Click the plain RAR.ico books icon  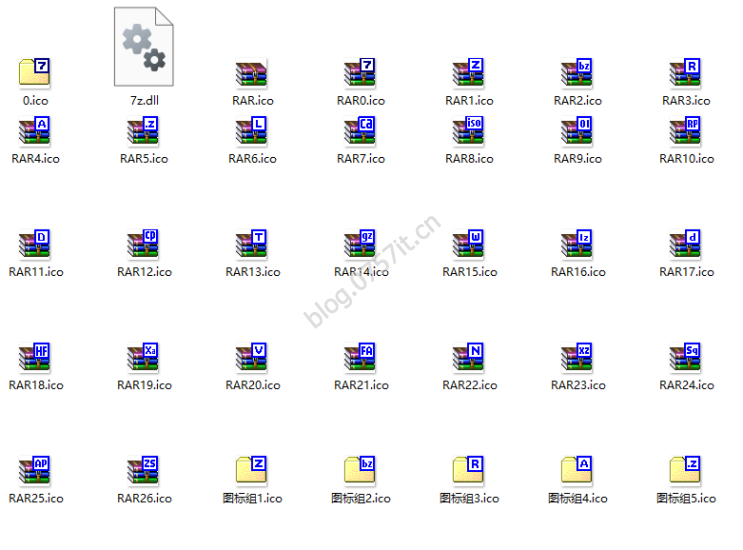(x=252, y=73)
